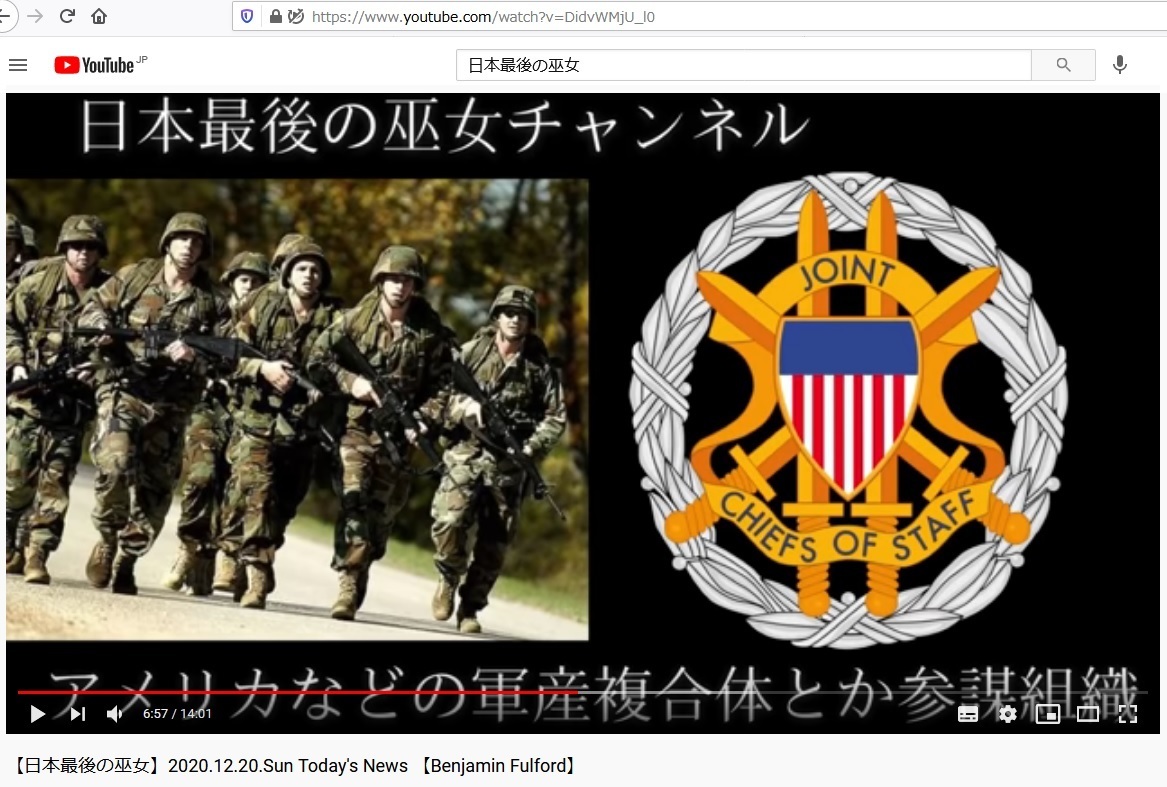The height and width of the screenshot is (787, 1167).
Task: Switch to miniplayer mode
Action: (x=1048, y=715)
